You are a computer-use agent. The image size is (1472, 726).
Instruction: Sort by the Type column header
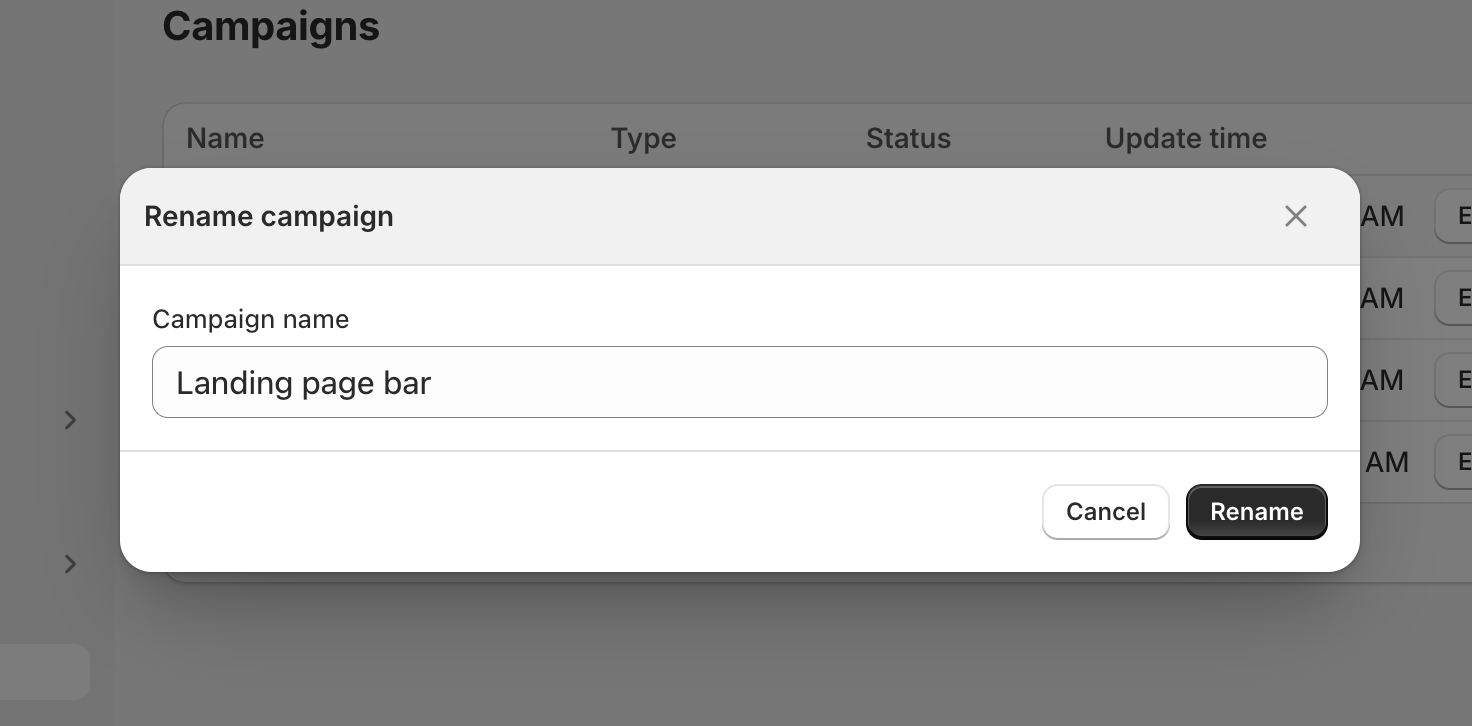[643, 138]
